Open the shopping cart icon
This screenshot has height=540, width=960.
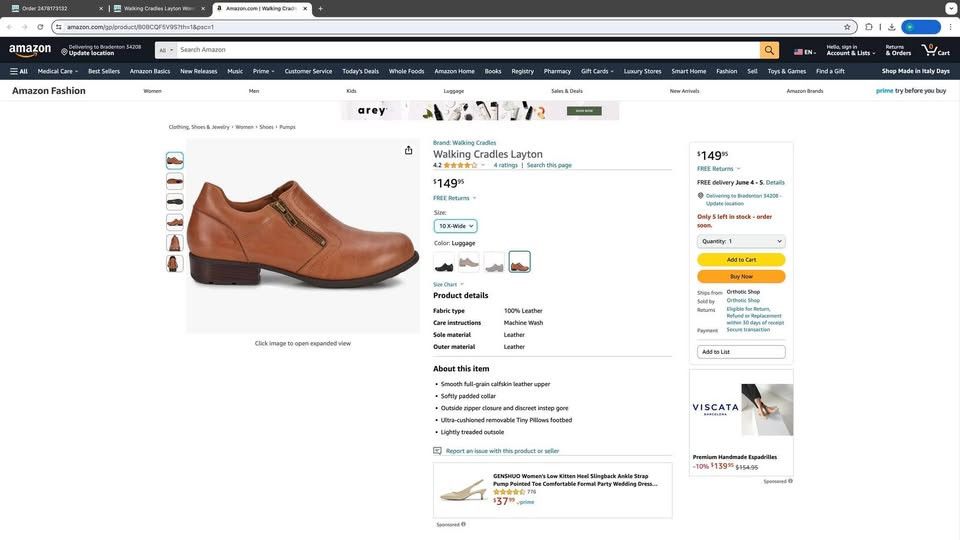coord(936,50)
